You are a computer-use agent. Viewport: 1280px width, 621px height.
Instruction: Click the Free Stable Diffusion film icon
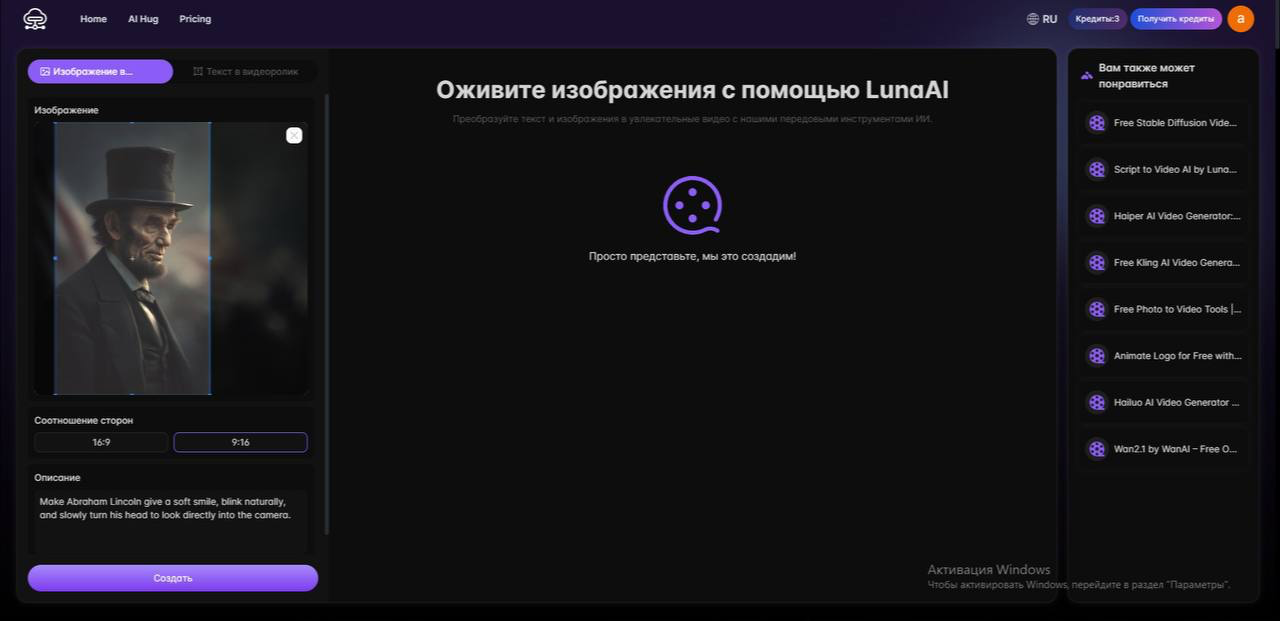click(x=1097, y=123)
